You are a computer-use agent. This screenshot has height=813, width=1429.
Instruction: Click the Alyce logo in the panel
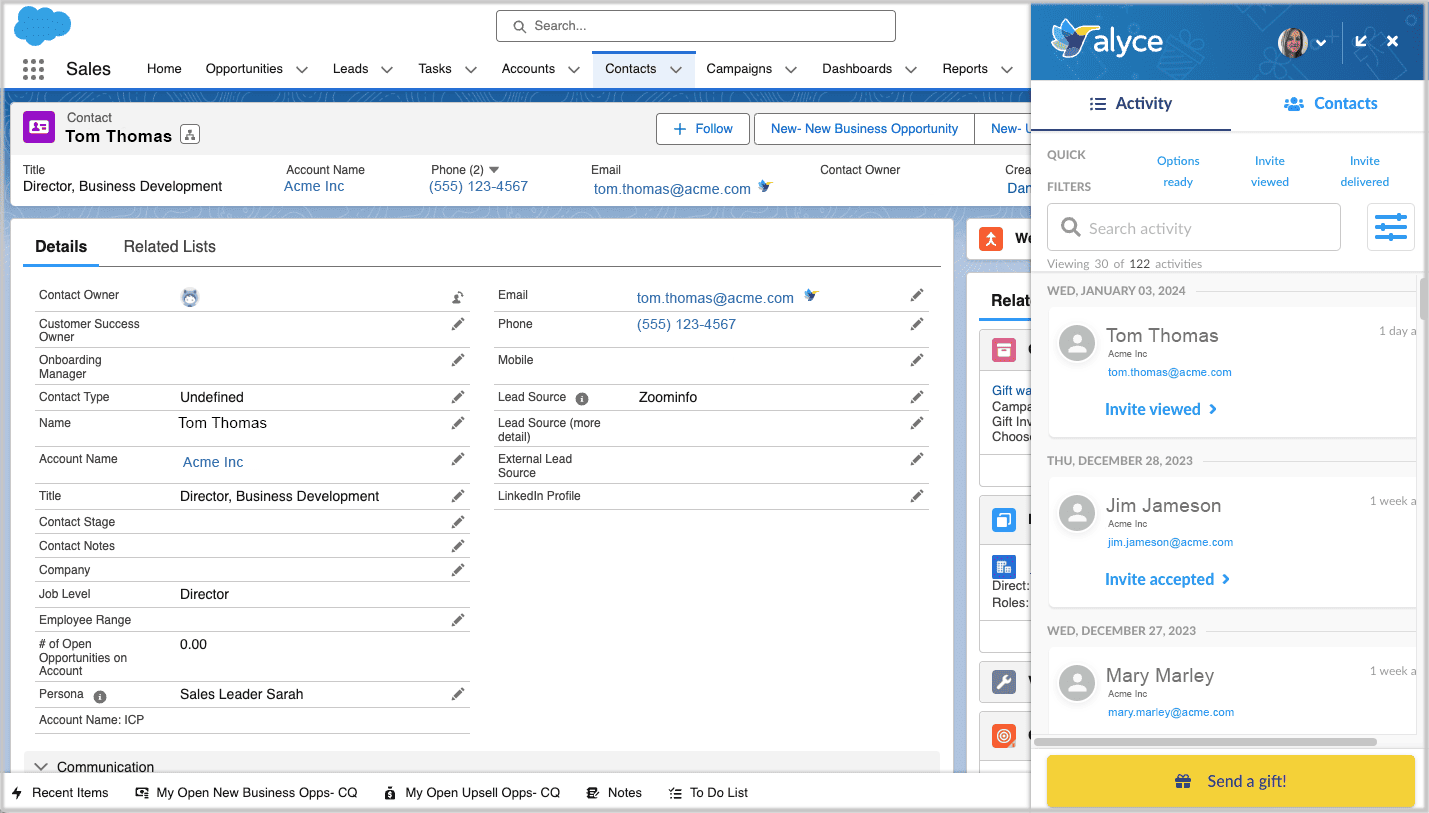coord(1107,40)
